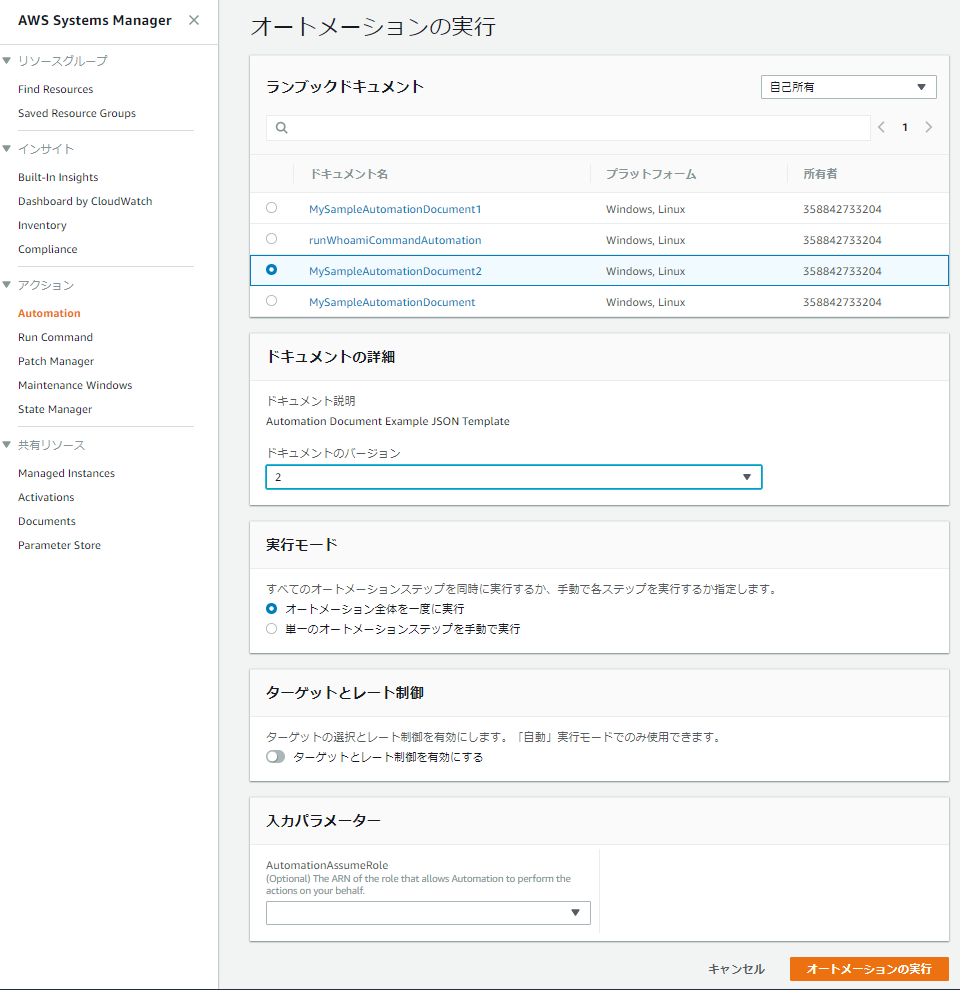Click the キャンセル button
Viewport: 960px width, 990px height.
point(736,969)
